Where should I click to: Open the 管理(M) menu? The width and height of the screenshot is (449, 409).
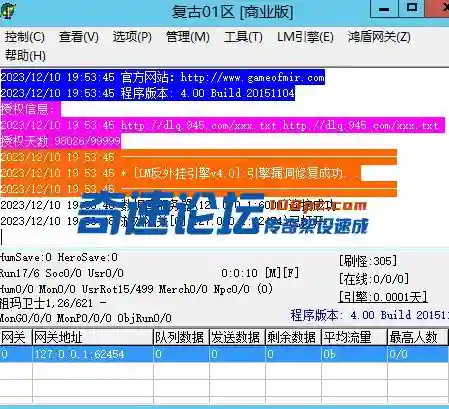coord(188,37)
